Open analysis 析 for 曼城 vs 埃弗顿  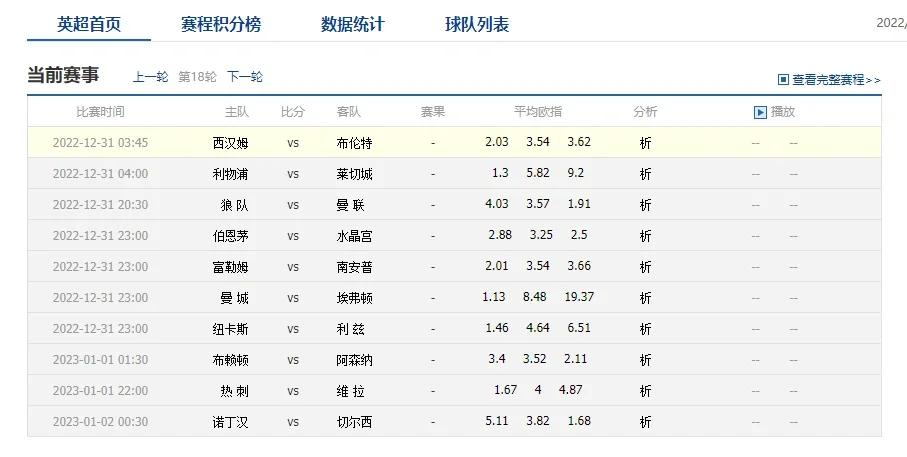pos(646,298)
